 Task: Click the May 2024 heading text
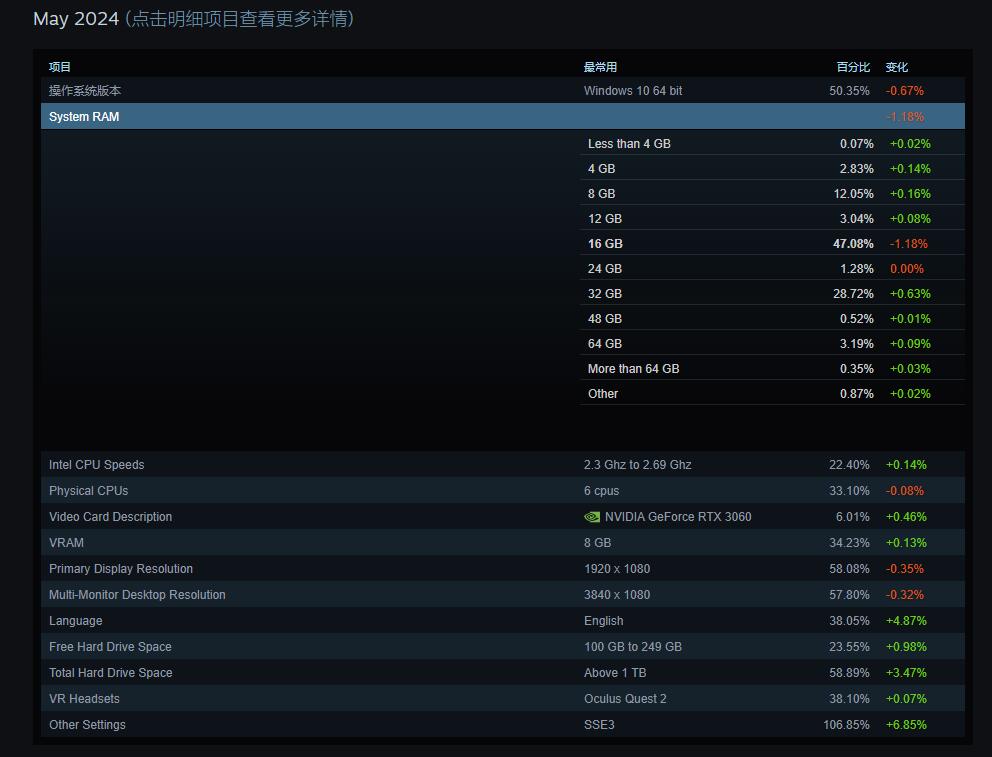[76, 19]
